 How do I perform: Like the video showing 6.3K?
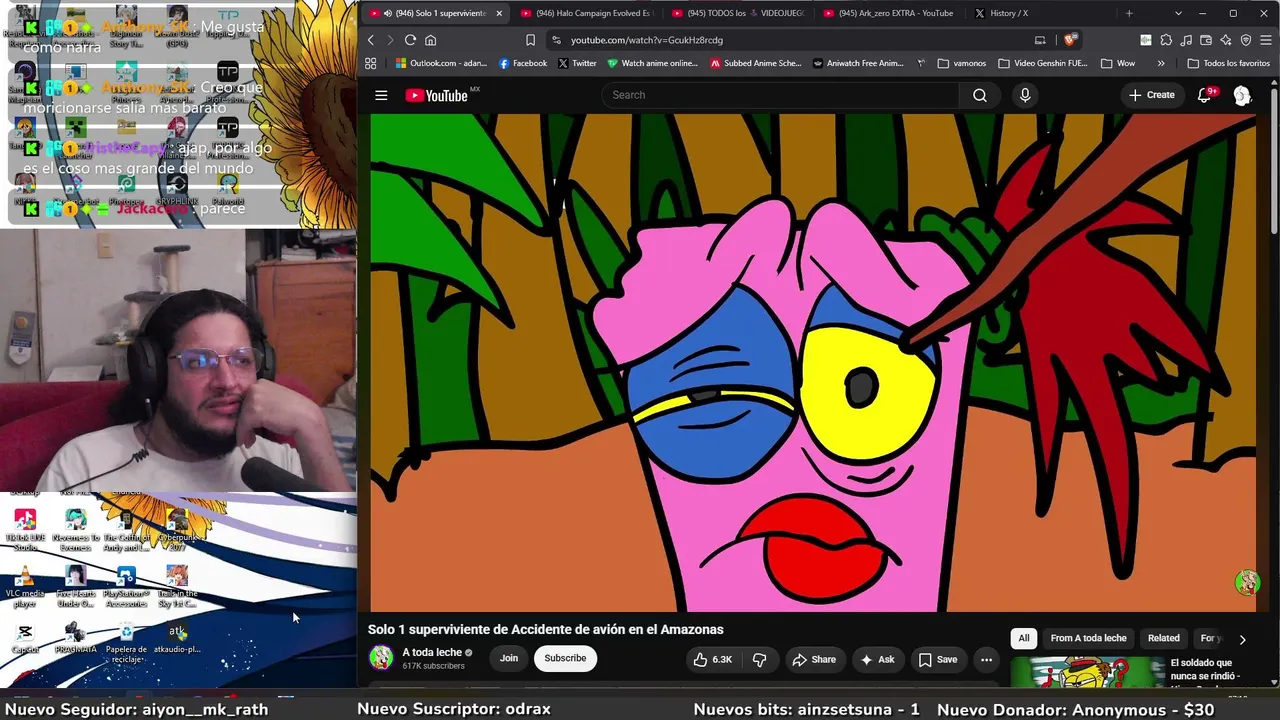pos(713,659)
